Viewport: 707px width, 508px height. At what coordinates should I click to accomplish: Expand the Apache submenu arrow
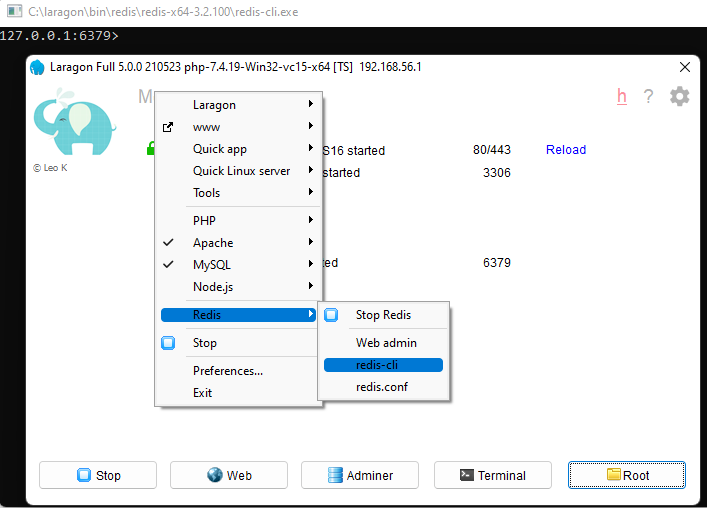click(x=311, y=242)
